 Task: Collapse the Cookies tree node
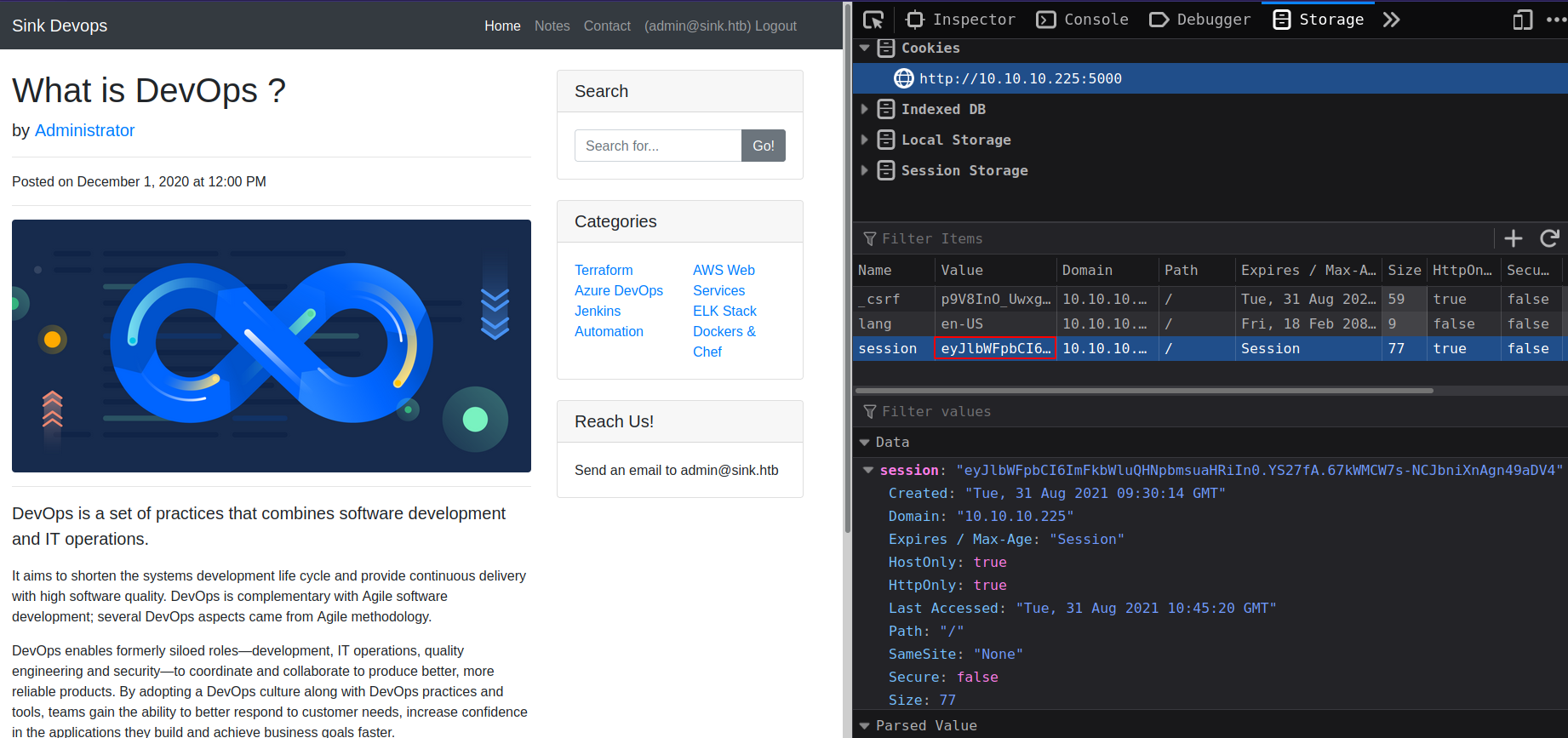pyautogui.click(x=865, y=49)
